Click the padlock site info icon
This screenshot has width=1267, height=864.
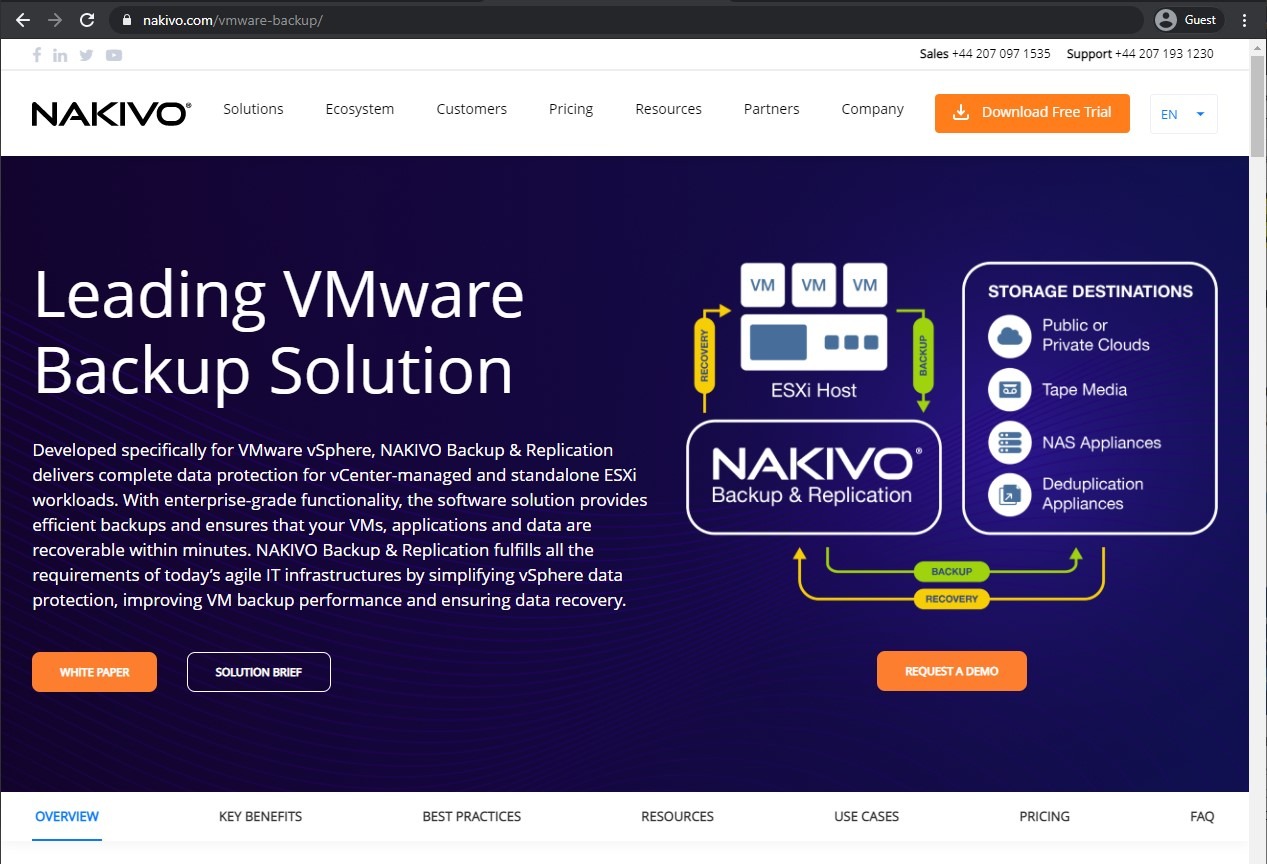point(126,20)
